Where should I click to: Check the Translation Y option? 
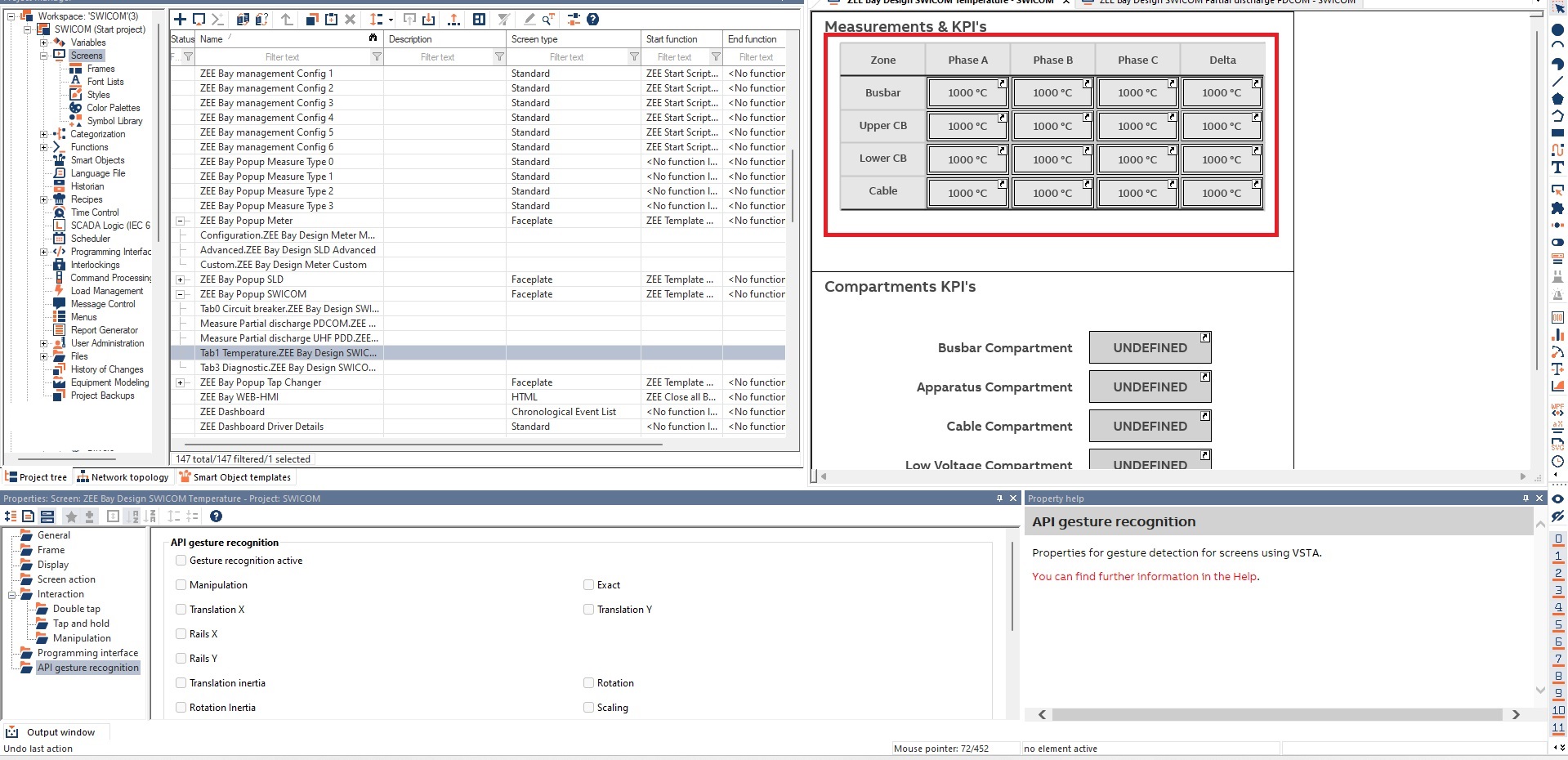(x=588, y=610)
